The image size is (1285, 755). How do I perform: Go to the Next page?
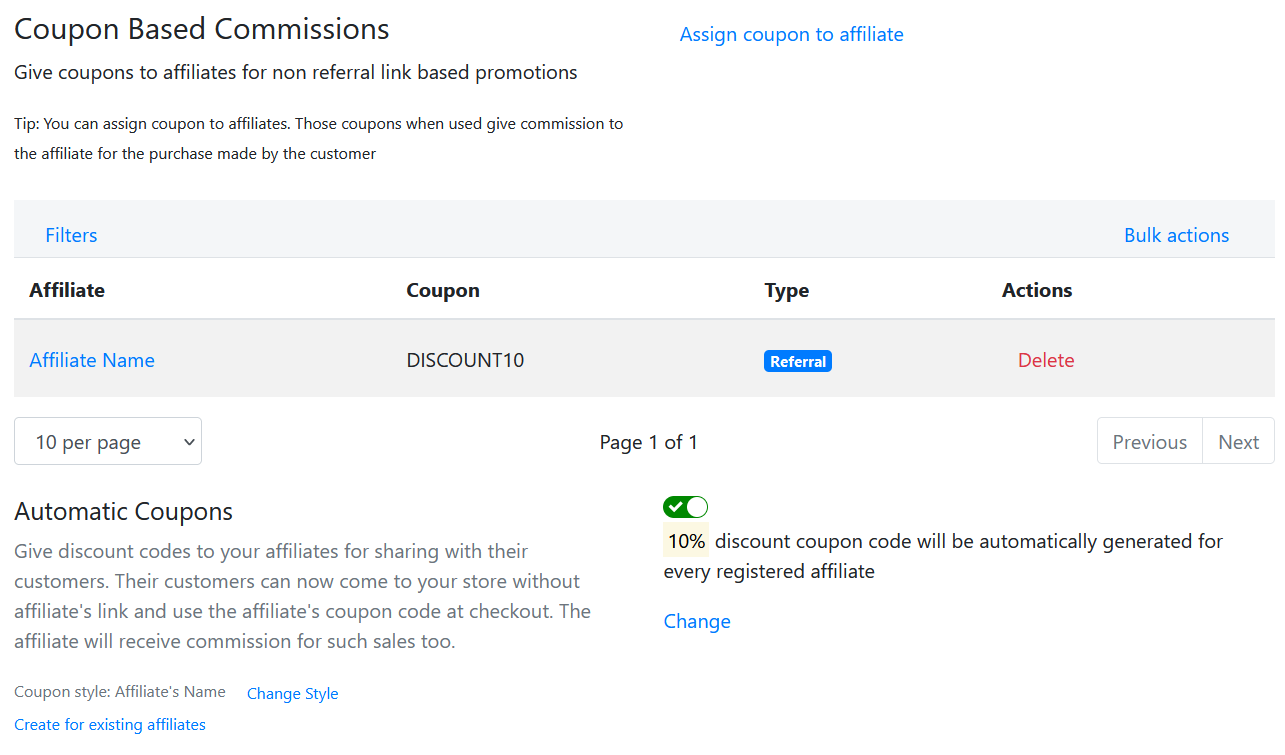(x=1238, y=442)
